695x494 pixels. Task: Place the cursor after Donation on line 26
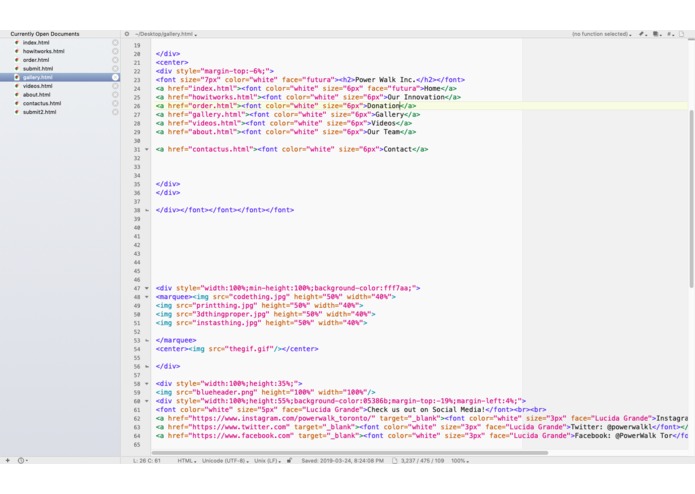point(401,106)
